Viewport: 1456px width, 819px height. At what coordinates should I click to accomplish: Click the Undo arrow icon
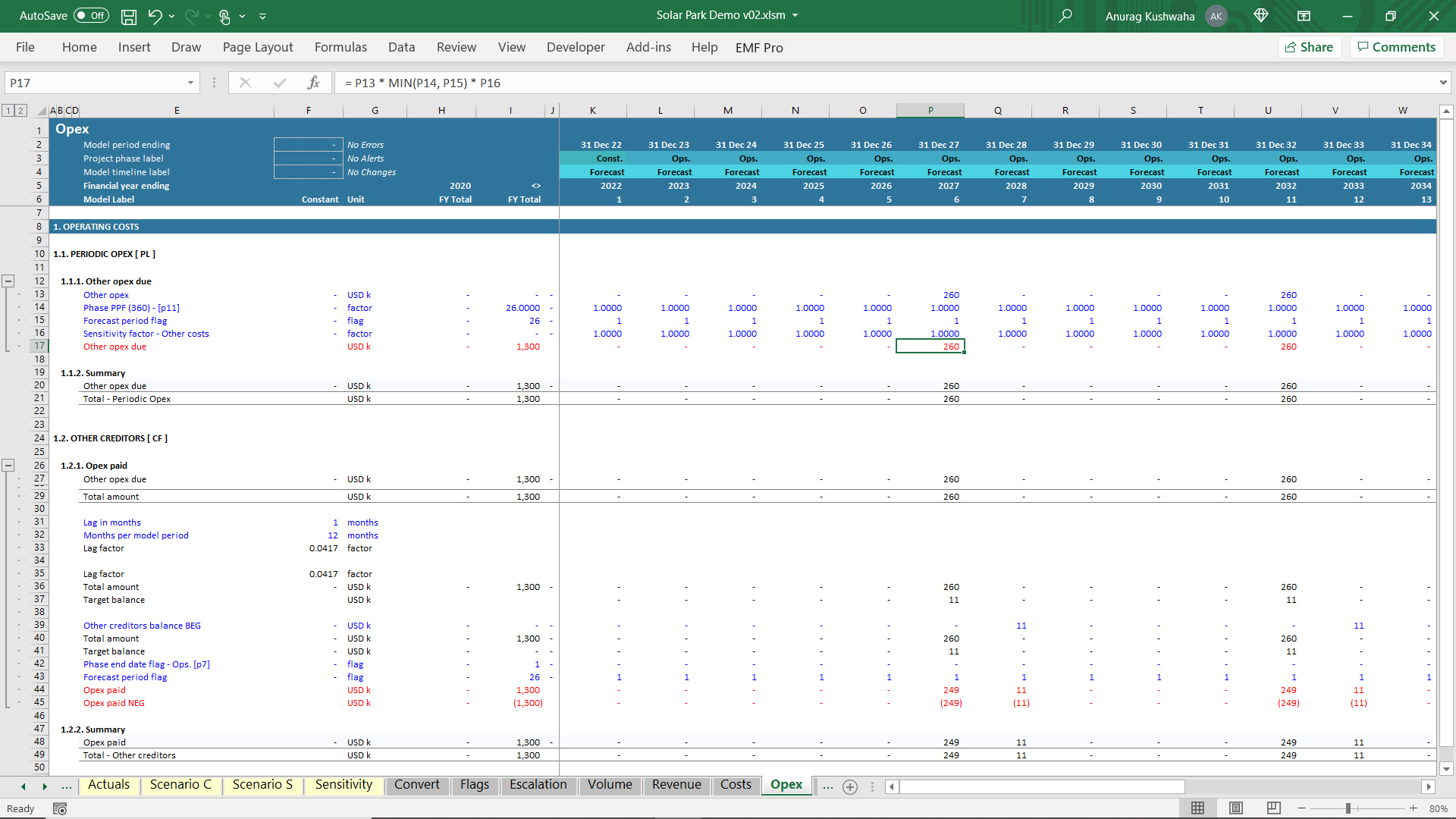point(155,16)
